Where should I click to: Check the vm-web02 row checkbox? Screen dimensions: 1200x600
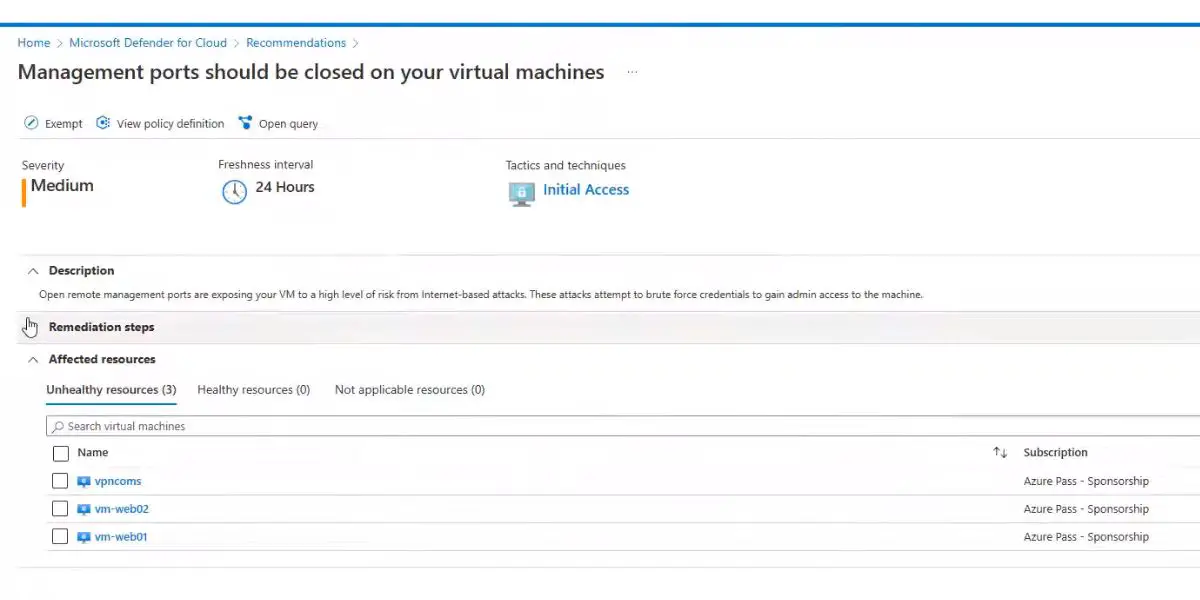(x=60, y=509)
